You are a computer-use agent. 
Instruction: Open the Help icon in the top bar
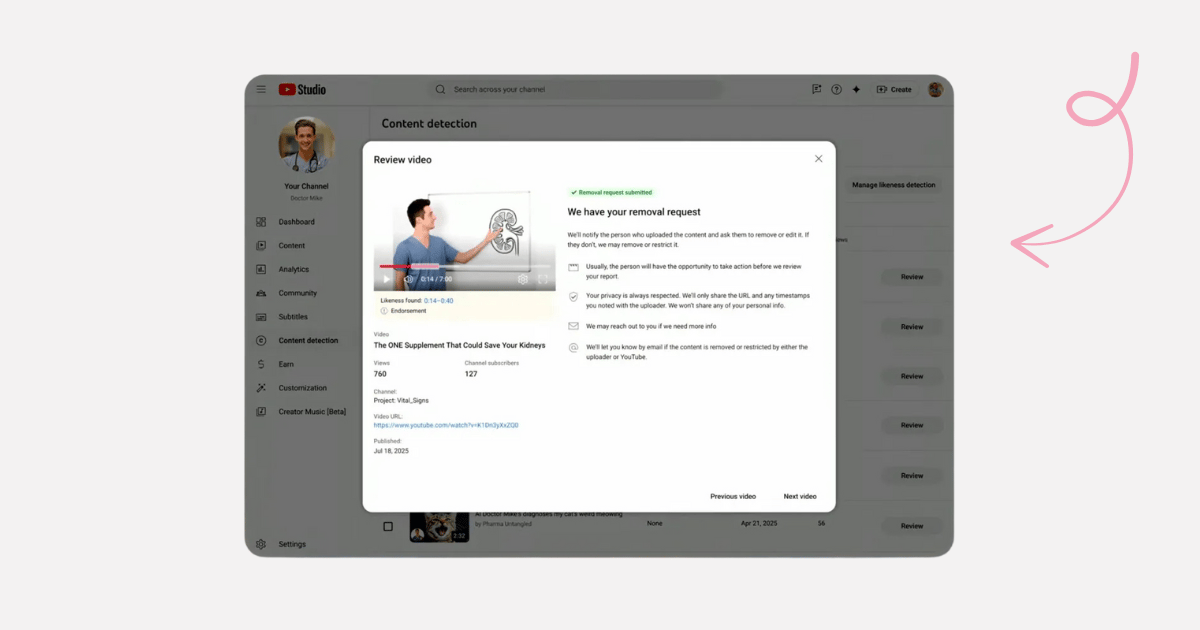tap(837, 89)
